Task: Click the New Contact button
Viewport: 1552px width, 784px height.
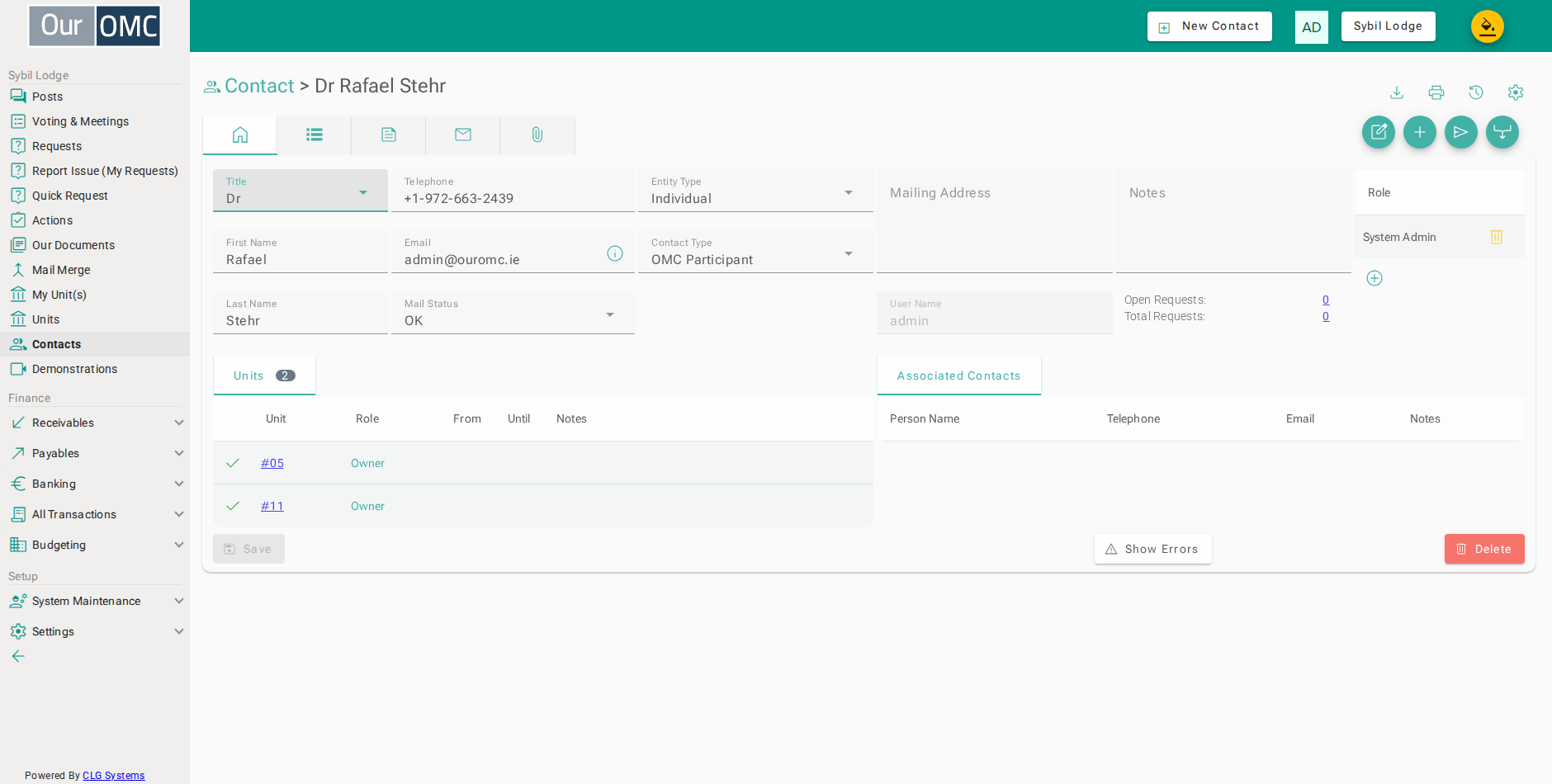Action: coord(1209,26)
